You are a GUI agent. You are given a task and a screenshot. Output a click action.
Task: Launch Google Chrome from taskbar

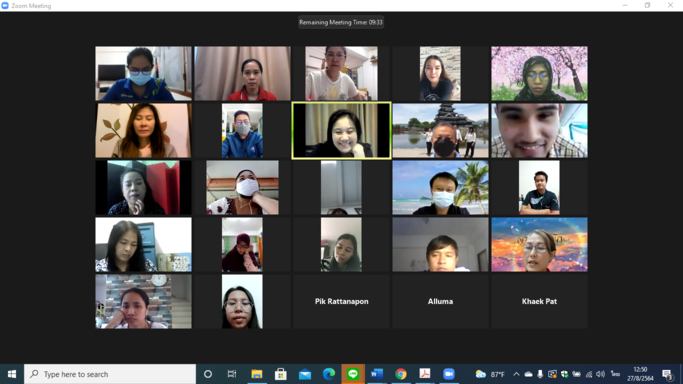click(x=401, y=374)
